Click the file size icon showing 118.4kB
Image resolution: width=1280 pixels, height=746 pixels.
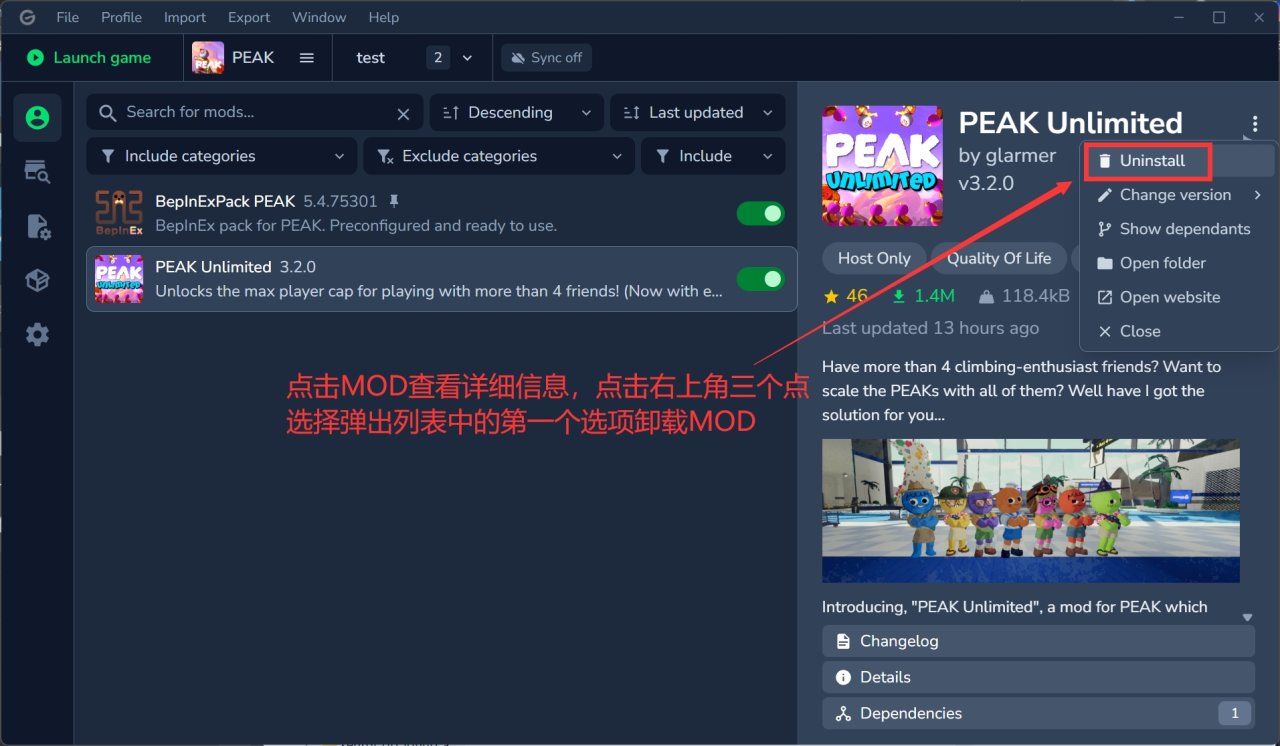tap(986, 296)
